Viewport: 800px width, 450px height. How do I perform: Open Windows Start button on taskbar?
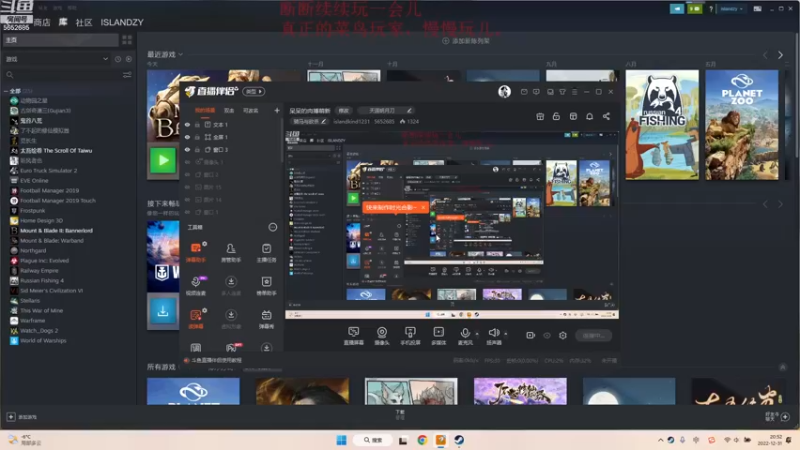click(x=341, y=440)
